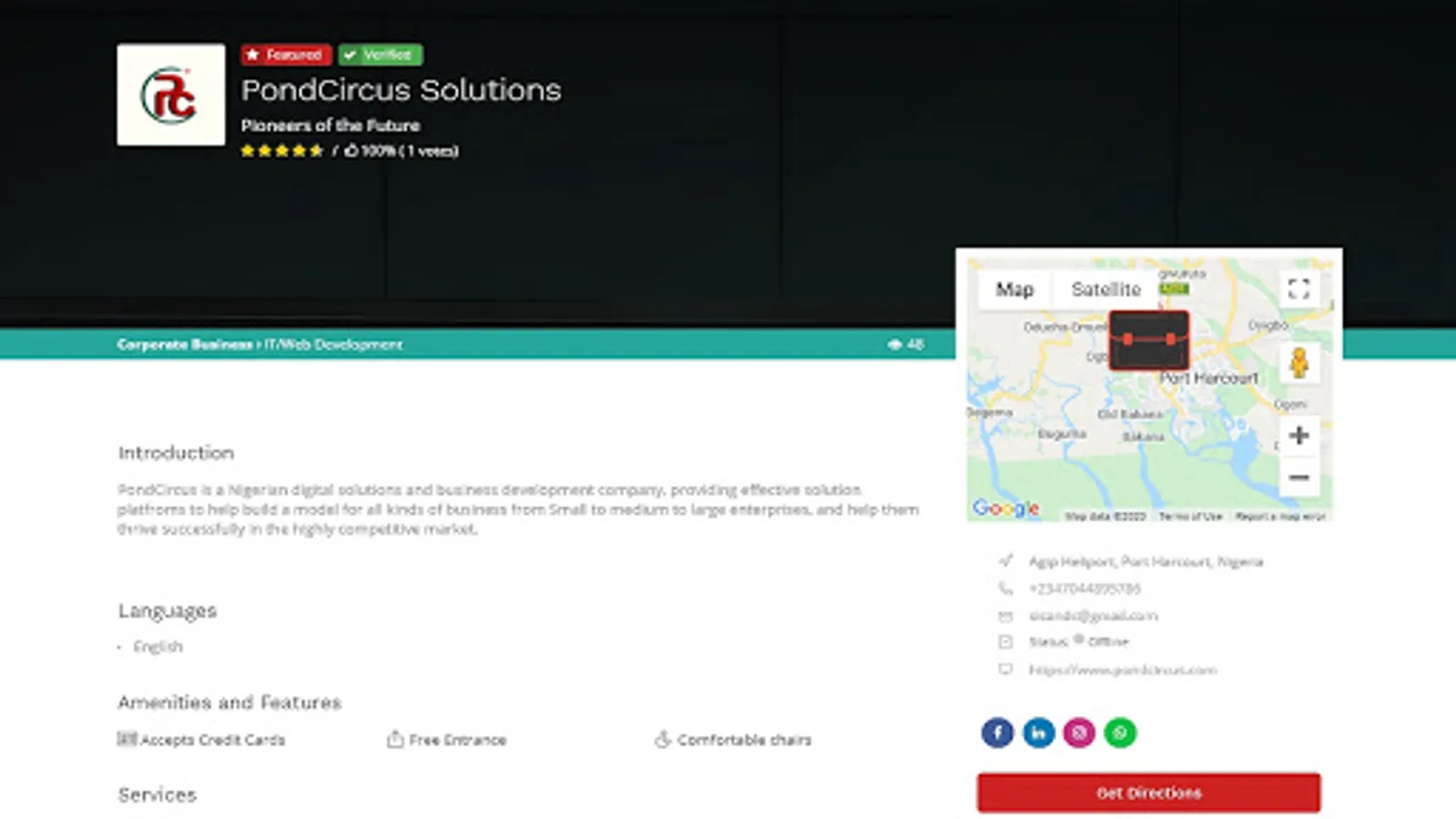Click the location arrow icon beside the address

pyautogui.click(x=1006, y=561)
